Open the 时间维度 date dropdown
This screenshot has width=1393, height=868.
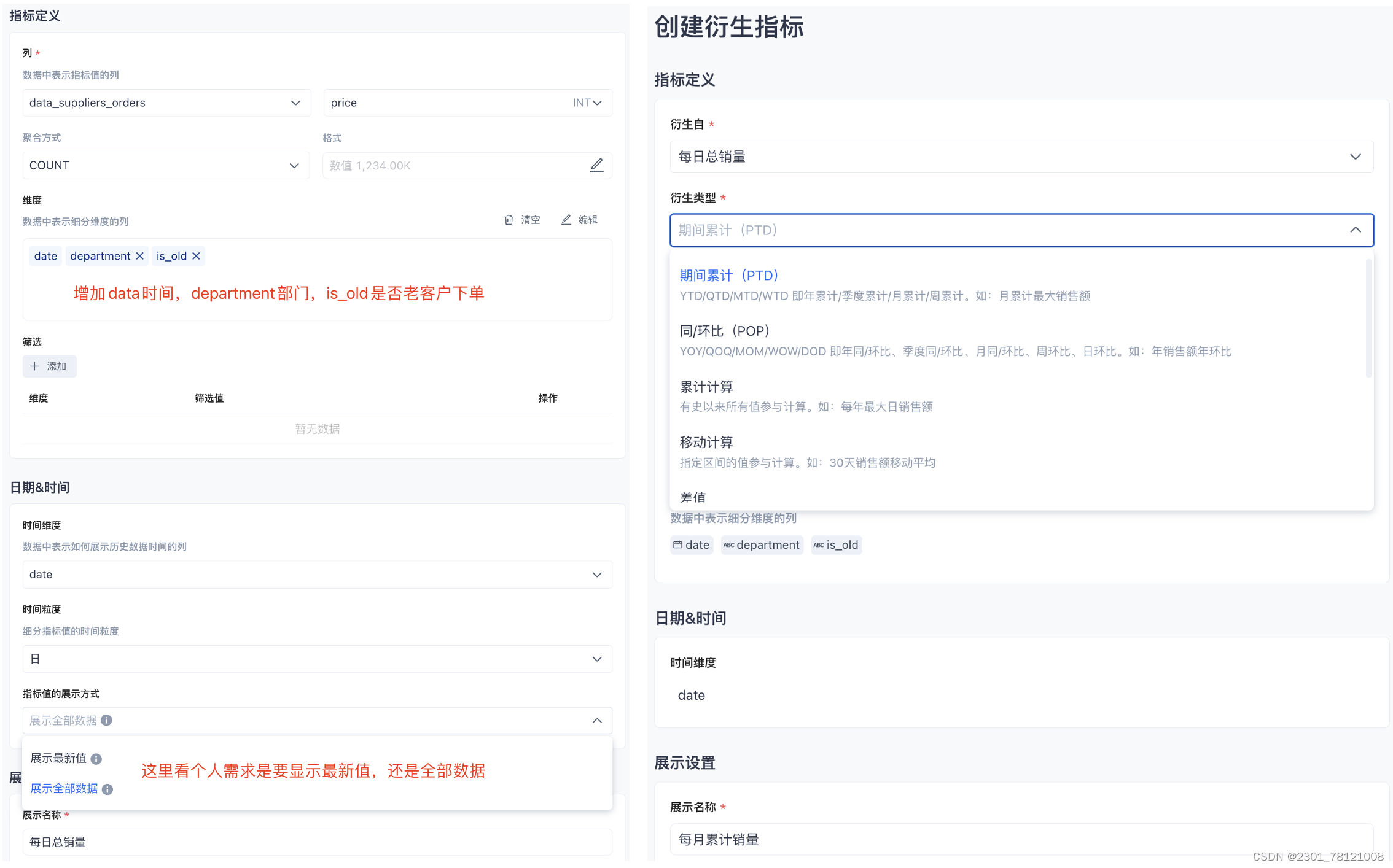pyautogui.click(x=317, y=575)
